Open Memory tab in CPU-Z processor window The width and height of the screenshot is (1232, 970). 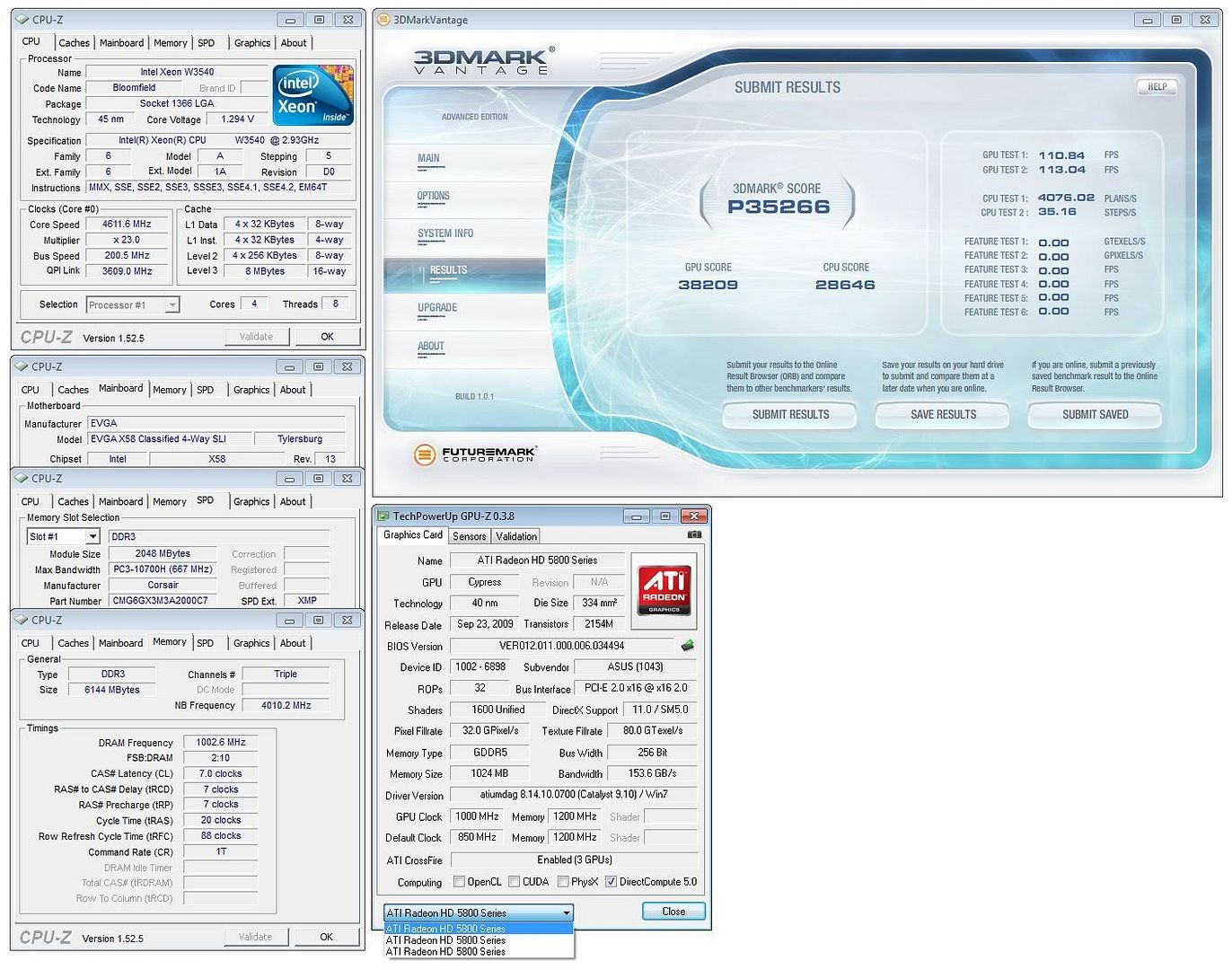point(171,43)
